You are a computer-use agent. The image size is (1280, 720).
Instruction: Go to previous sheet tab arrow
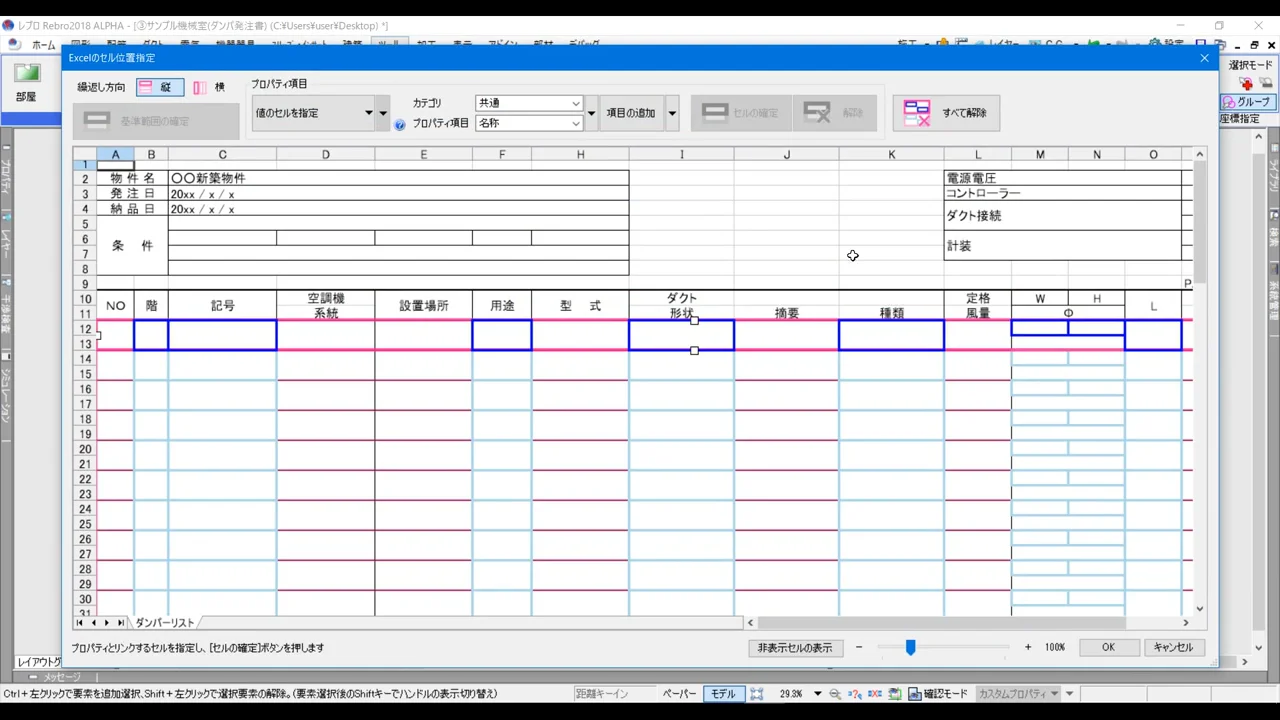point(93,623)
